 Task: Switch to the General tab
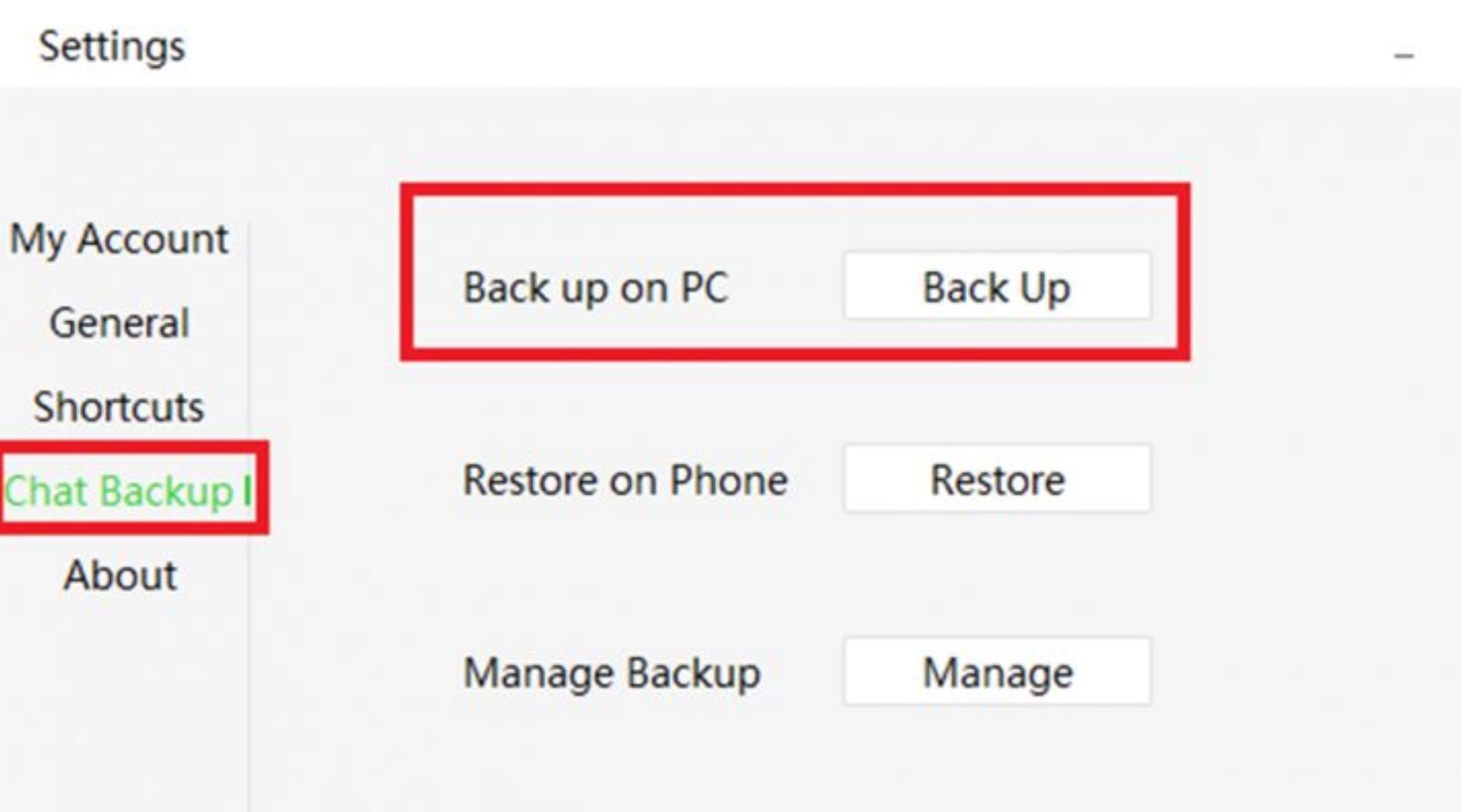click(x=119, y=323)
